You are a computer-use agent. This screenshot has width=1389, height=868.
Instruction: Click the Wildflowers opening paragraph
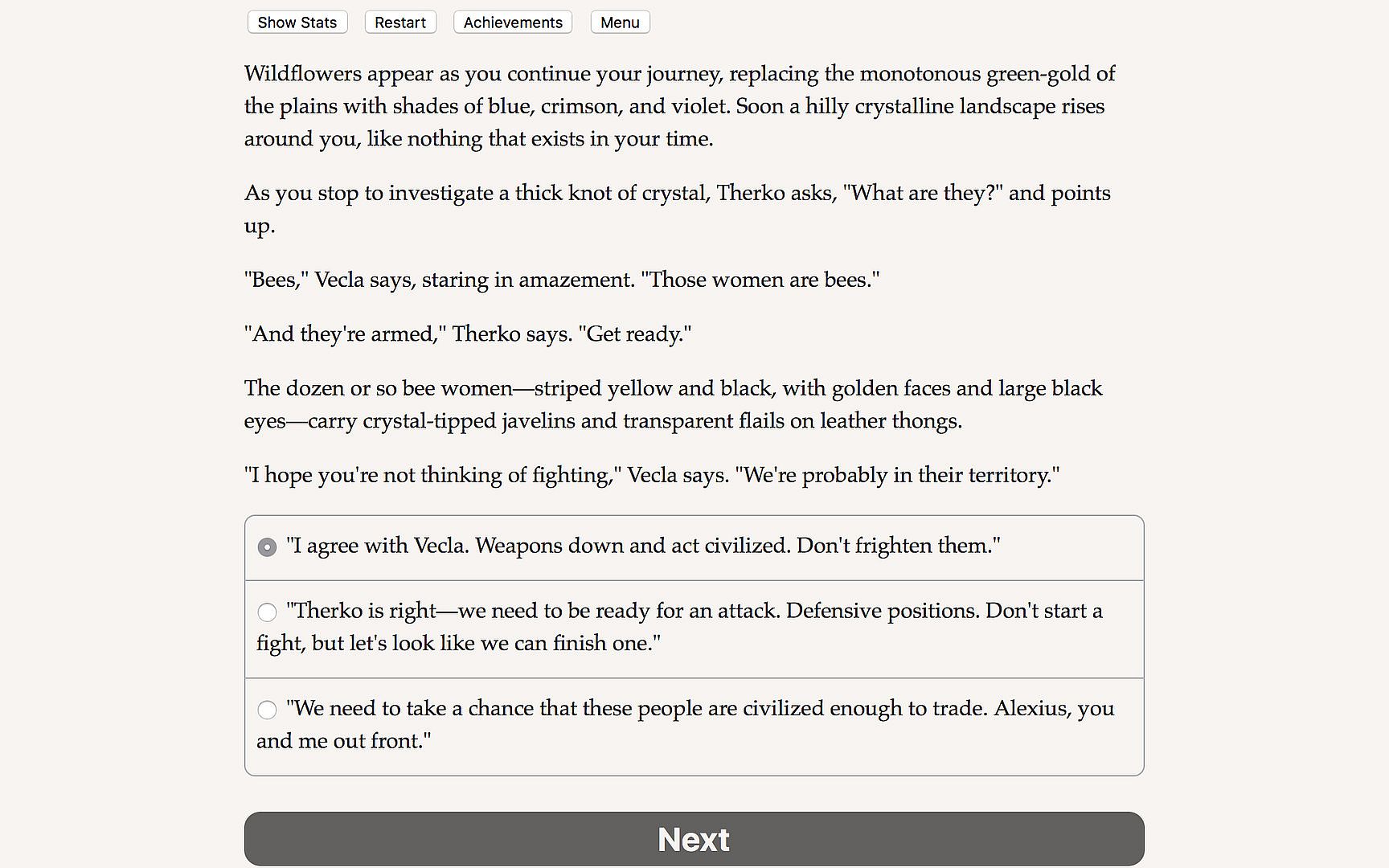(x=679, y=106)
